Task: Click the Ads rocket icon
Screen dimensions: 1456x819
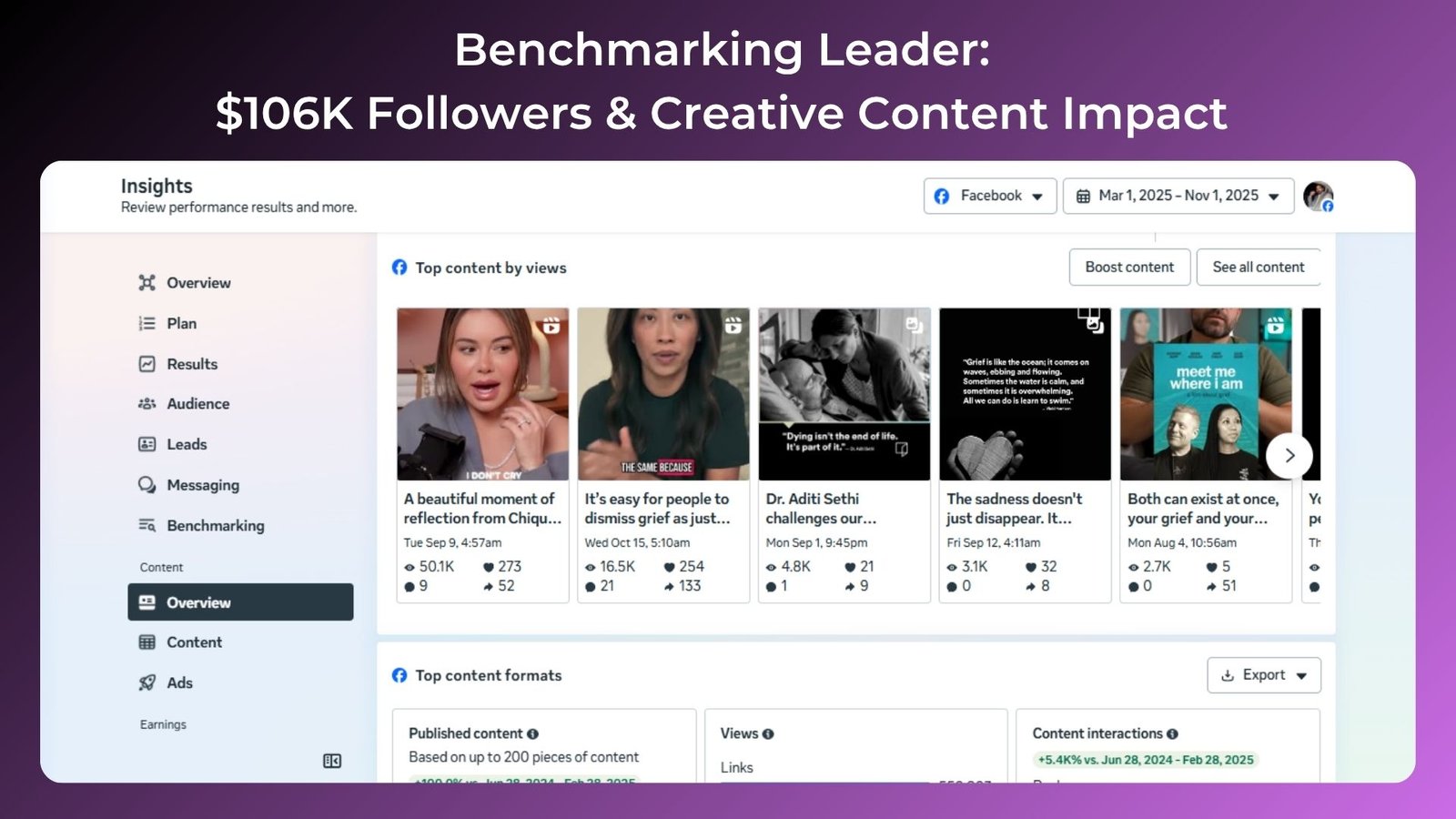Action: 147,682
